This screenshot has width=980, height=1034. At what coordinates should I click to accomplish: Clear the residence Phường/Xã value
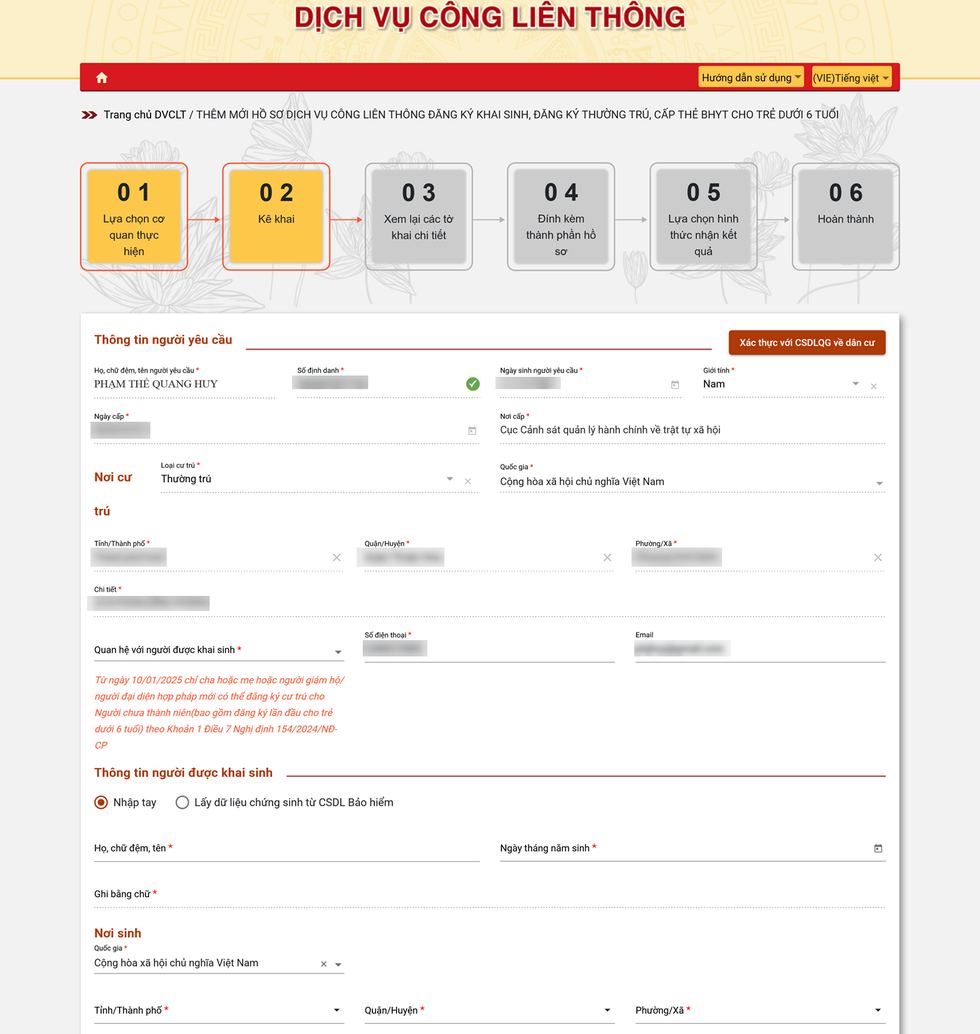878,558
